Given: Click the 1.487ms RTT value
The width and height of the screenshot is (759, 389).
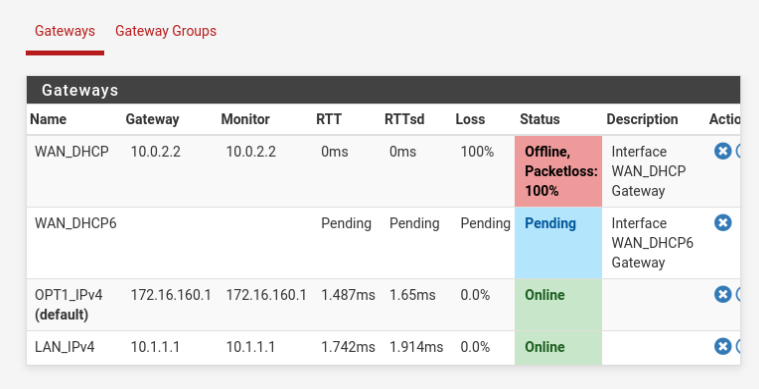Looking at the screenshot, I should click(x=348, y=295).
